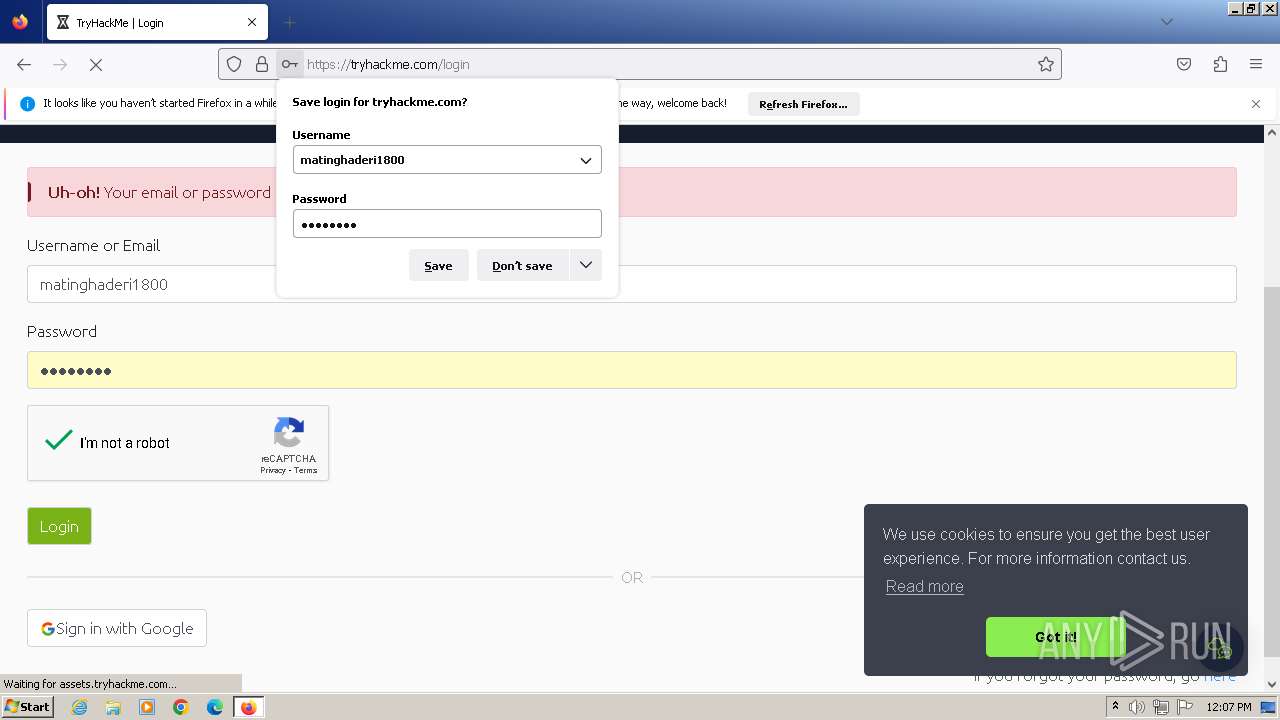Open the list all tabs chevron
The height and width of the screenshot is (720, 1280).
click(x=1166, y=22)
